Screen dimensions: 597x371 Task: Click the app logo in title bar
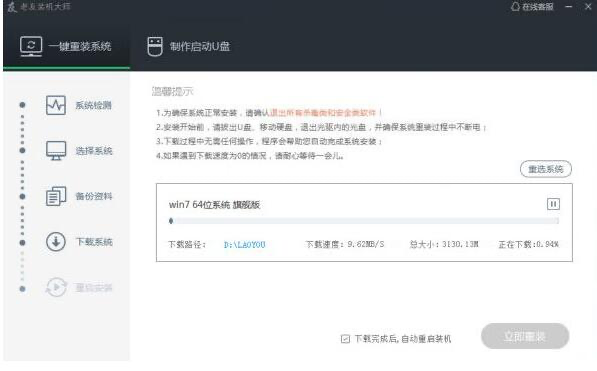click(12, 7)
